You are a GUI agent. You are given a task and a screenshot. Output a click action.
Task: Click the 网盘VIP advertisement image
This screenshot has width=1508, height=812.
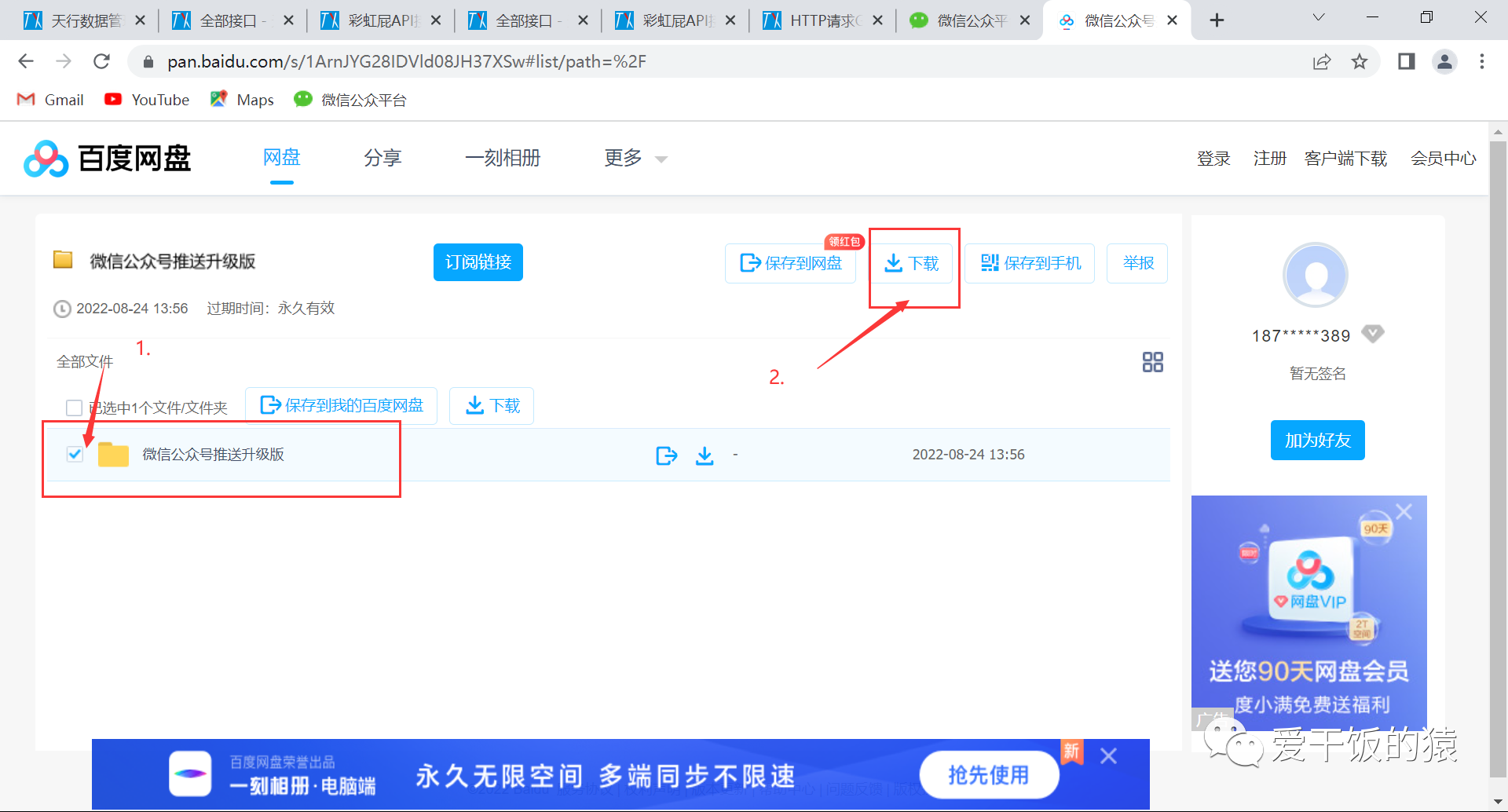coord(1309,613)
